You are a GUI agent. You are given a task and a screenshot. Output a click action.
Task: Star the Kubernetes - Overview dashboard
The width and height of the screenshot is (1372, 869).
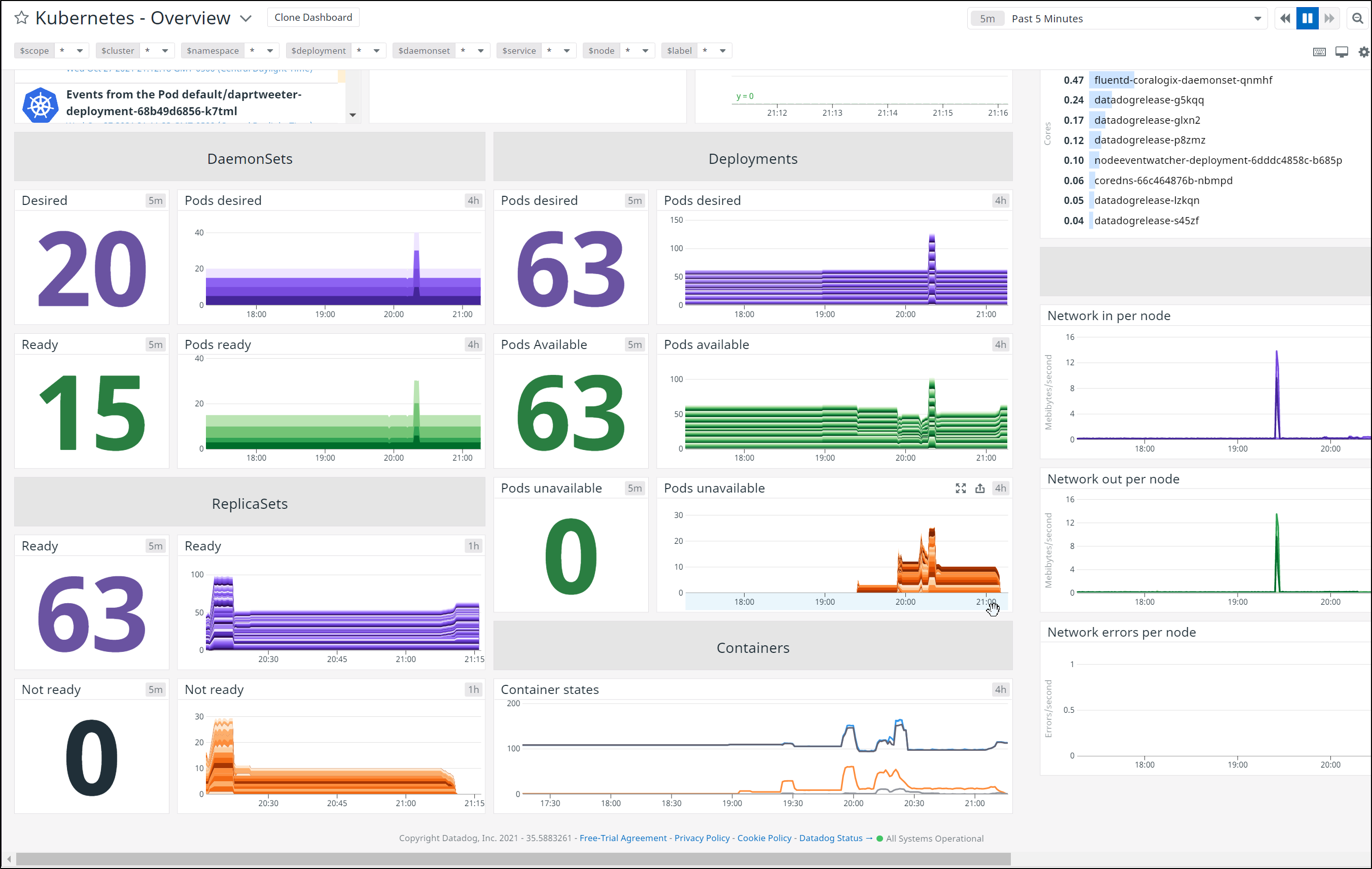(22, 18)
